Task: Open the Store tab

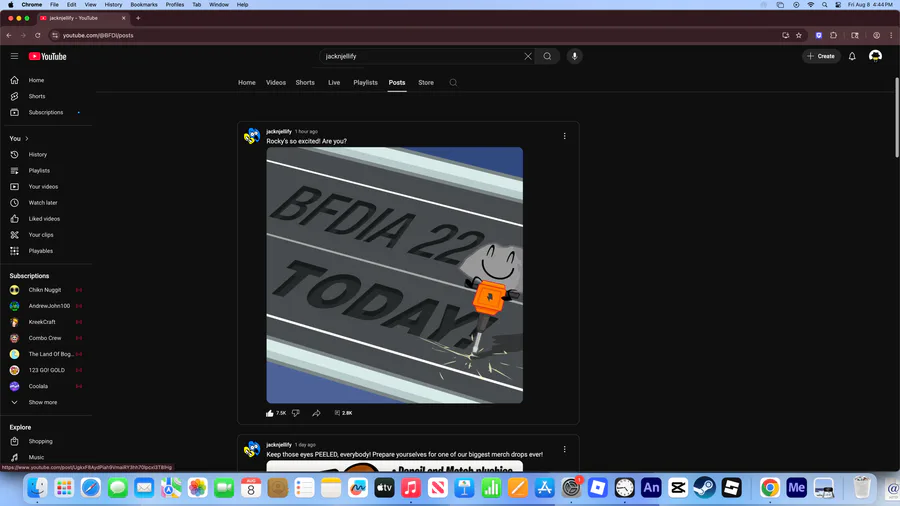Action: coord(426,83)
